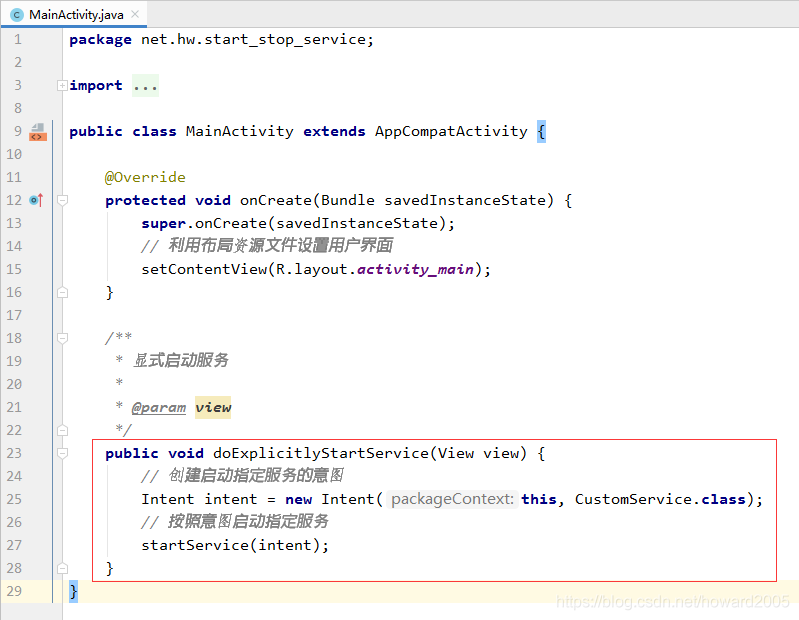Click the AppCompatActivity superclass name
799x620 pixels.
(451, 131)
